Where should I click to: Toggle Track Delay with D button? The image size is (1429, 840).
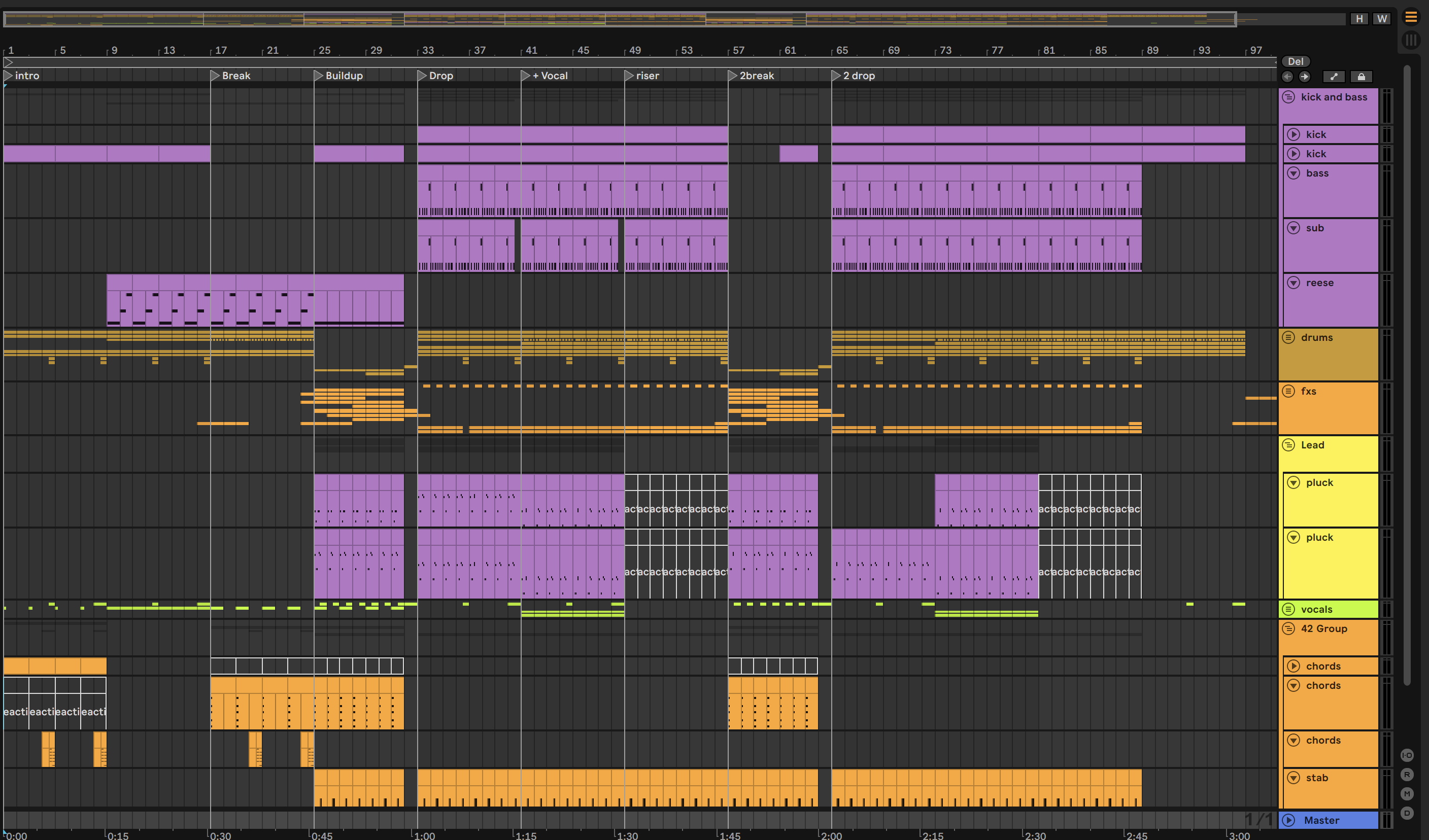click(1407, 813)
